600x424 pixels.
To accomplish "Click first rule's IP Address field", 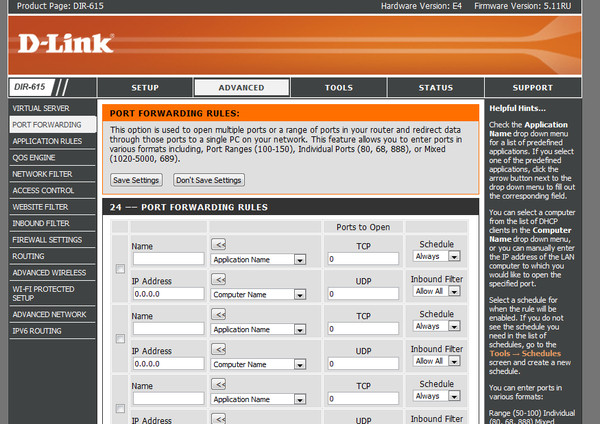I will [x=168, y=294].
